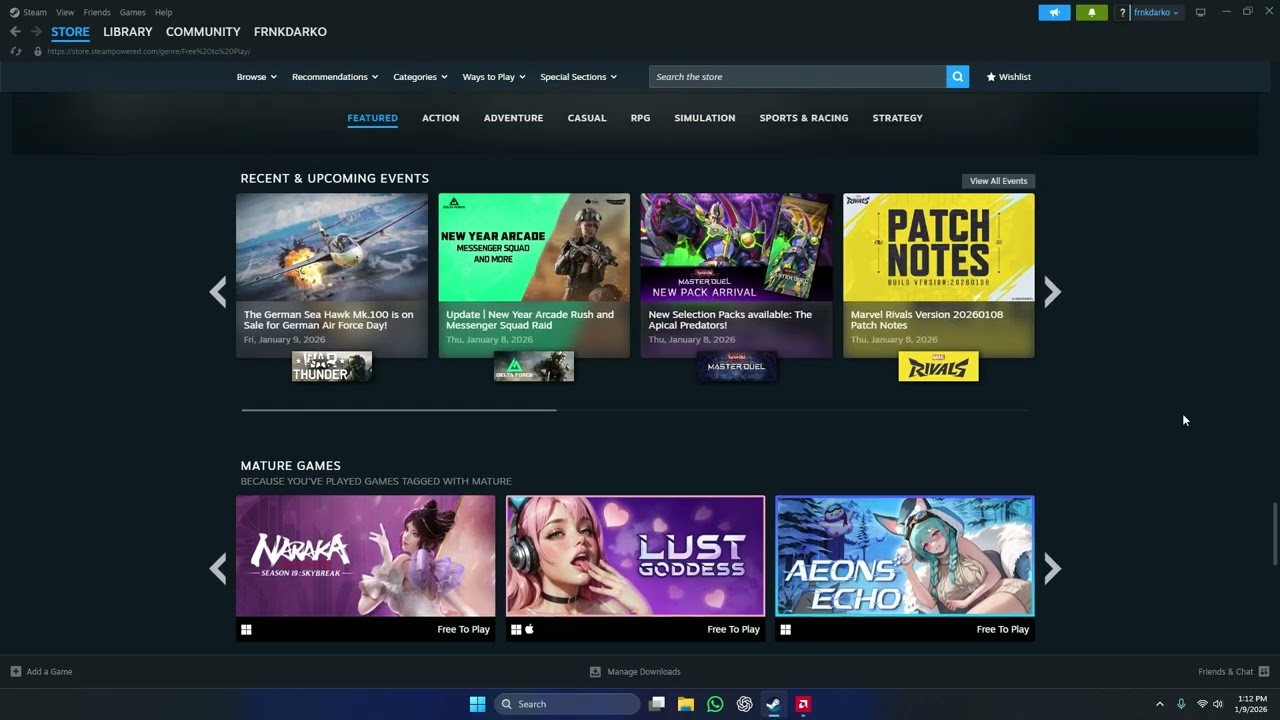Open the FRNKDARKO profile section
This screenshot has width=1280, height=720.
click(290, 32)
